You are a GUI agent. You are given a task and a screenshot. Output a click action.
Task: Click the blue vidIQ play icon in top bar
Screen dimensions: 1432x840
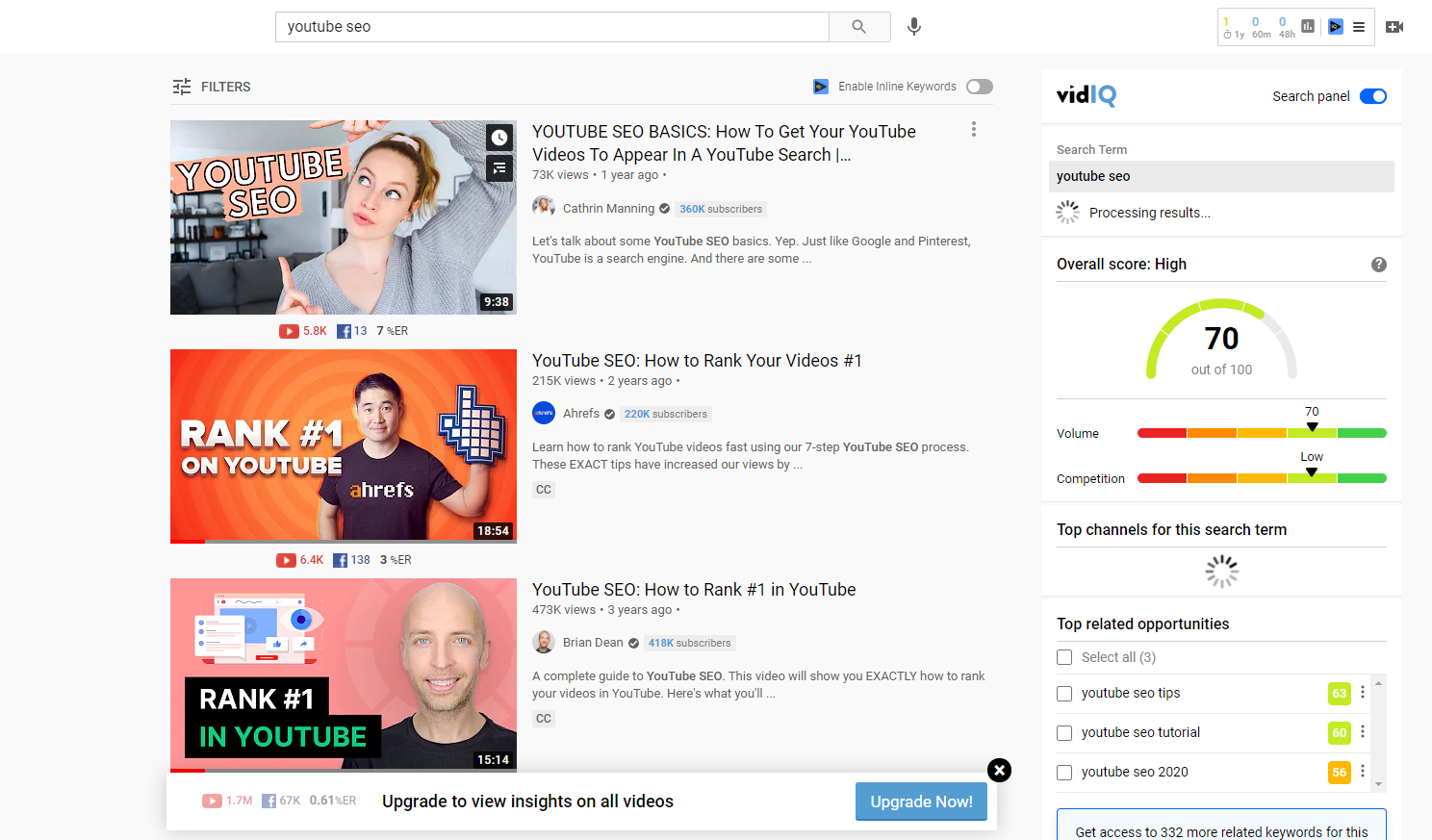(x=1335, y=27)
